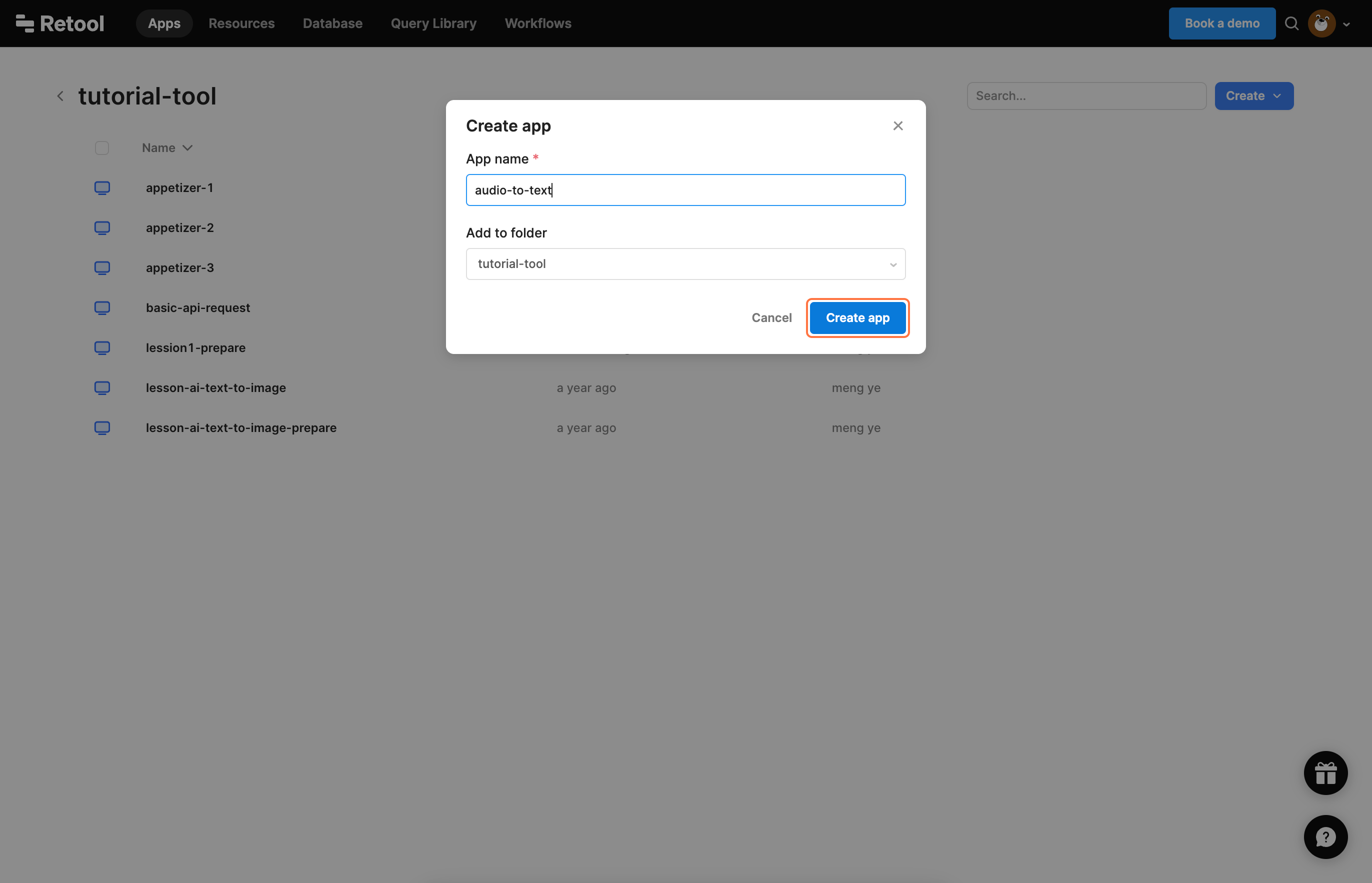1372x883 pixels.
Task: Open the gift rewards icon
Action: (x=1325, y=773)
